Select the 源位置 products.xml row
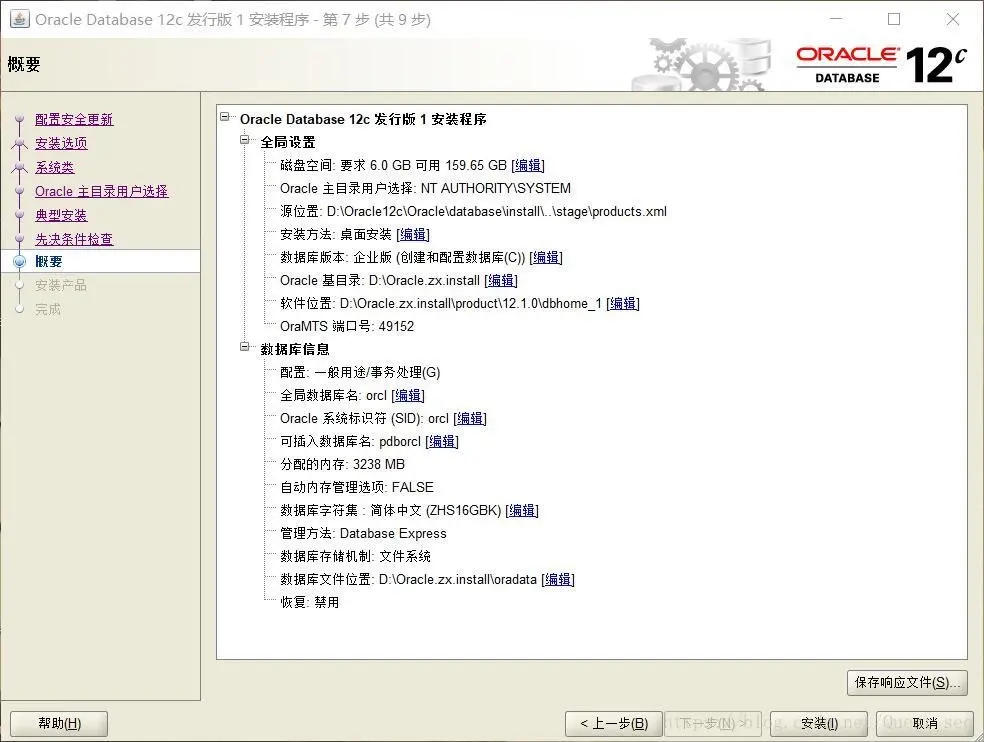Viewport: 984px width, 742px height. pyautogui.click(x=473, y=212)
